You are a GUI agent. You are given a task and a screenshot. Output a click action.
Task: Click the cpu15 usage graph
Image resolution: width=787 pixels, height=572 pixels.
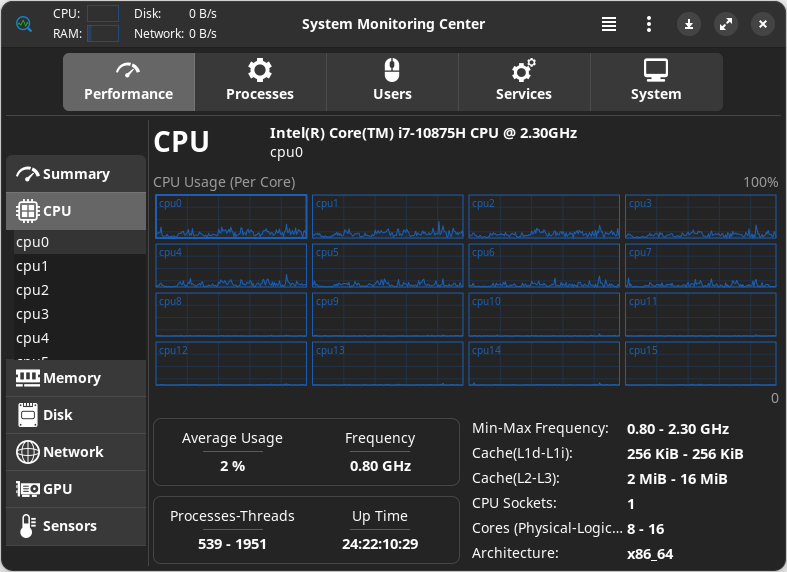tap(701, 364)
